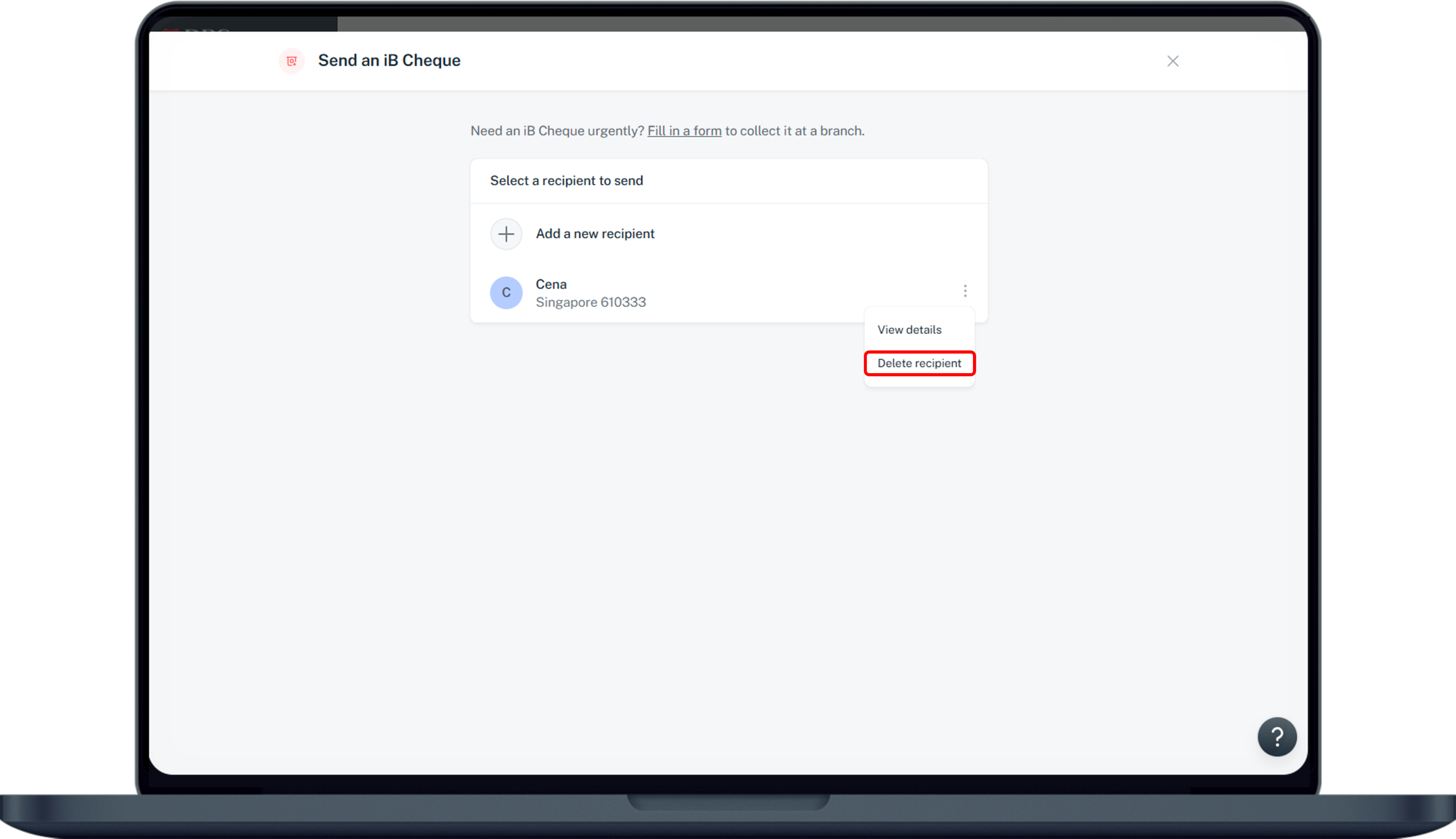This screenshot has height=839, width=1456.
Task: Click the blue 'C' avatar for Cena
Action: click(x=506, y=293)
